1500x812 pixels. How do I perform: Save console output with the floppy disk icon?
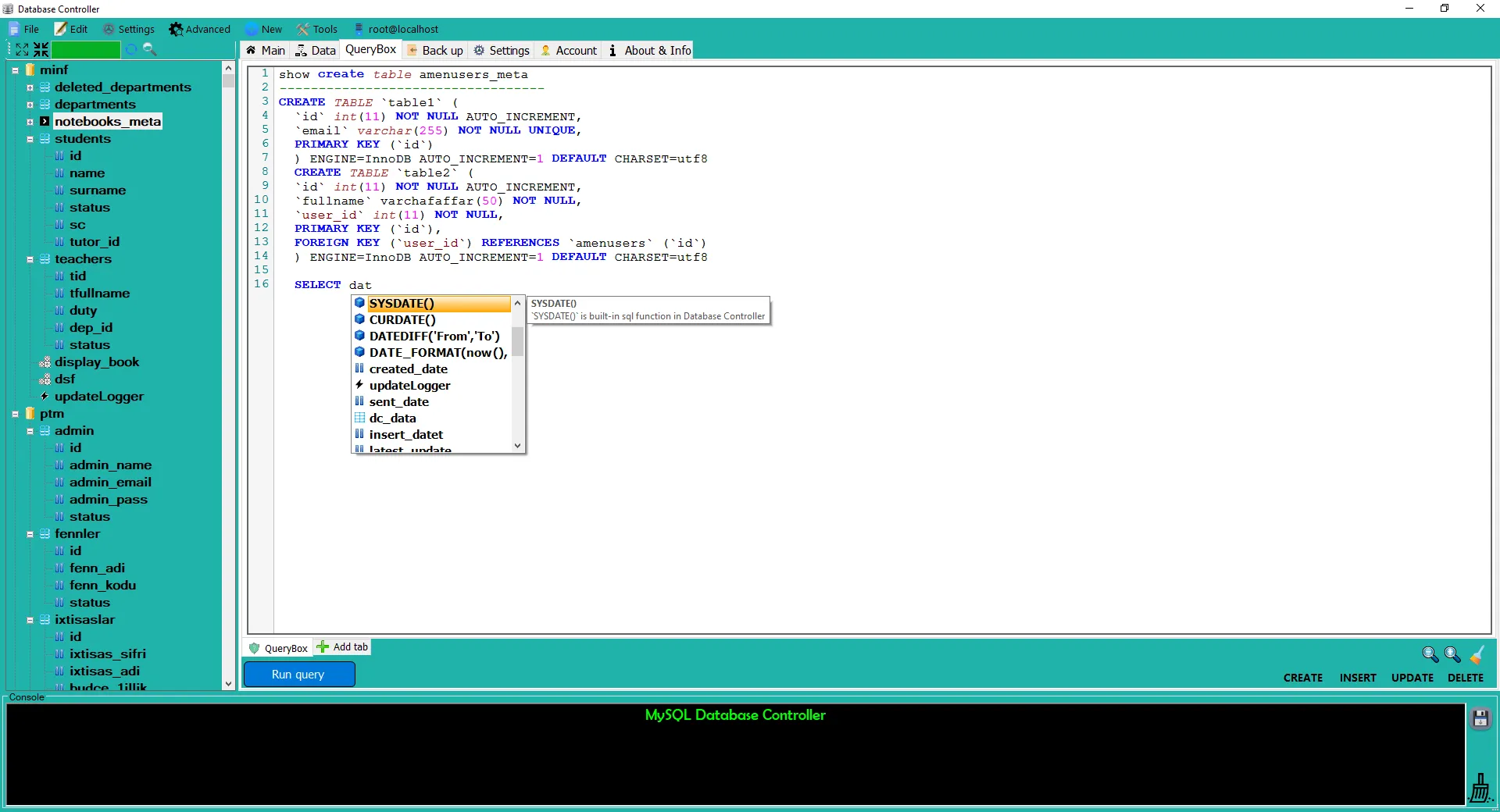point(1480,718)
